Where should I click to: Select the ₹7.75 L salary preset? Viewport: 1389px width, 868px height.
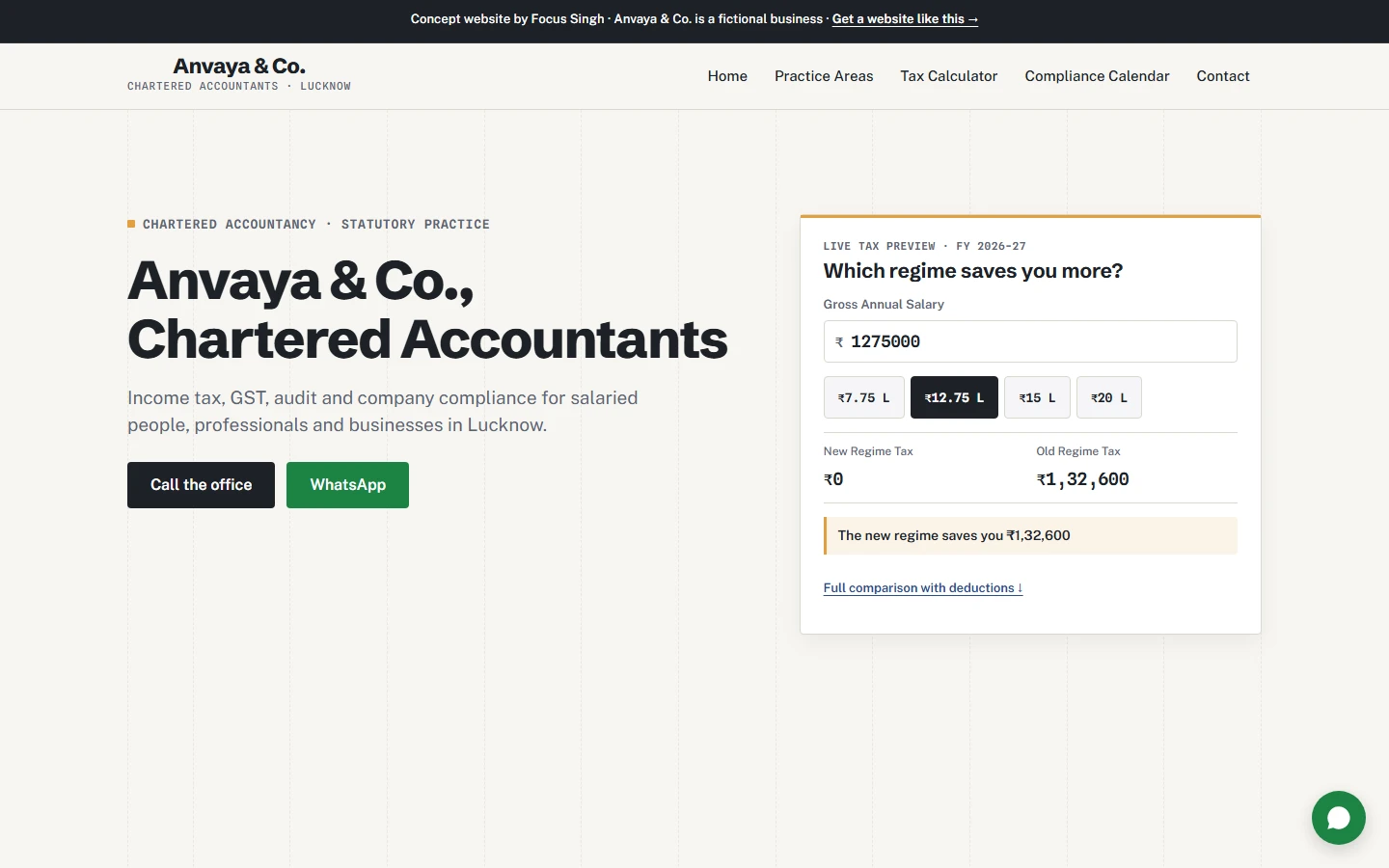864,397
